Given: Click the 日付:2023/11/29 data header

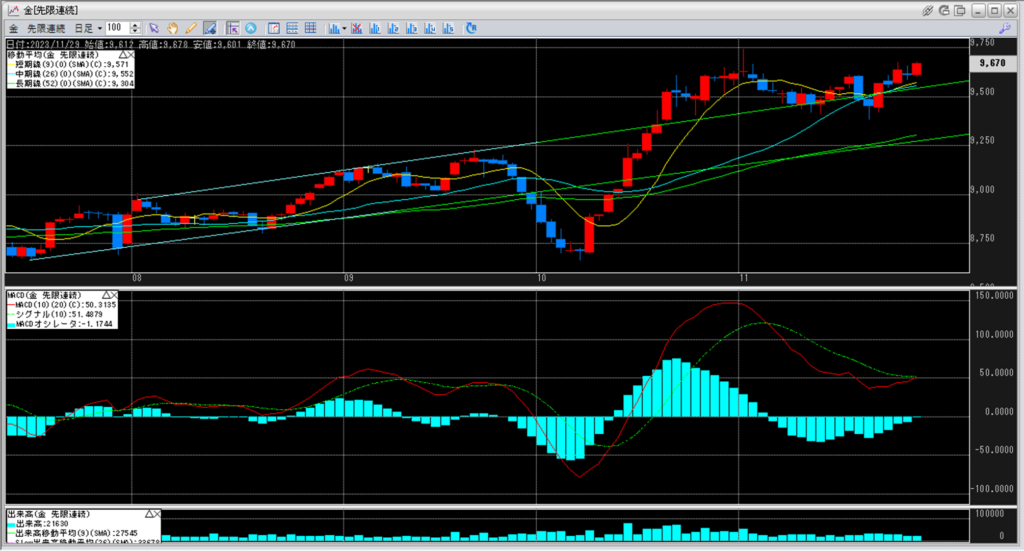Looking at the screenshot, I should pos(43,45).
